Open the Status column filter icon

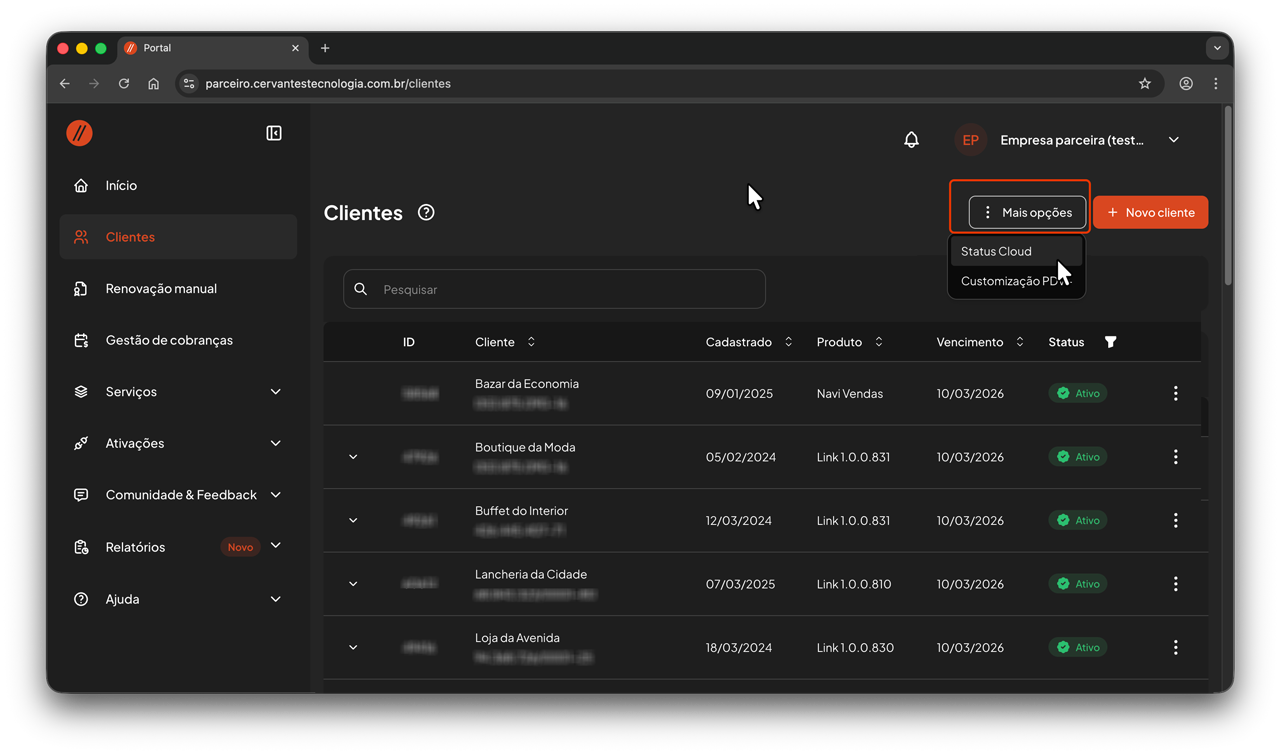point(1110,342)
